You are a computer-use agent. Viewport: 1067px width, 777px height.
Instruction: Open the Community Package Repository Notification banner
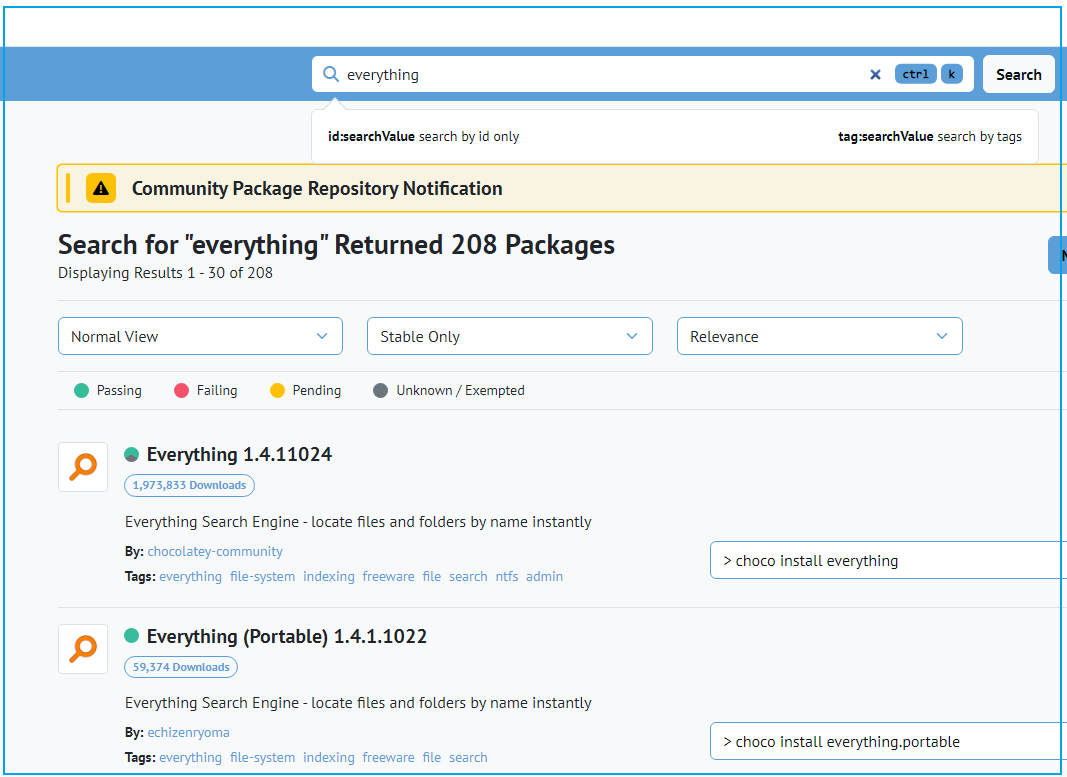562,188
